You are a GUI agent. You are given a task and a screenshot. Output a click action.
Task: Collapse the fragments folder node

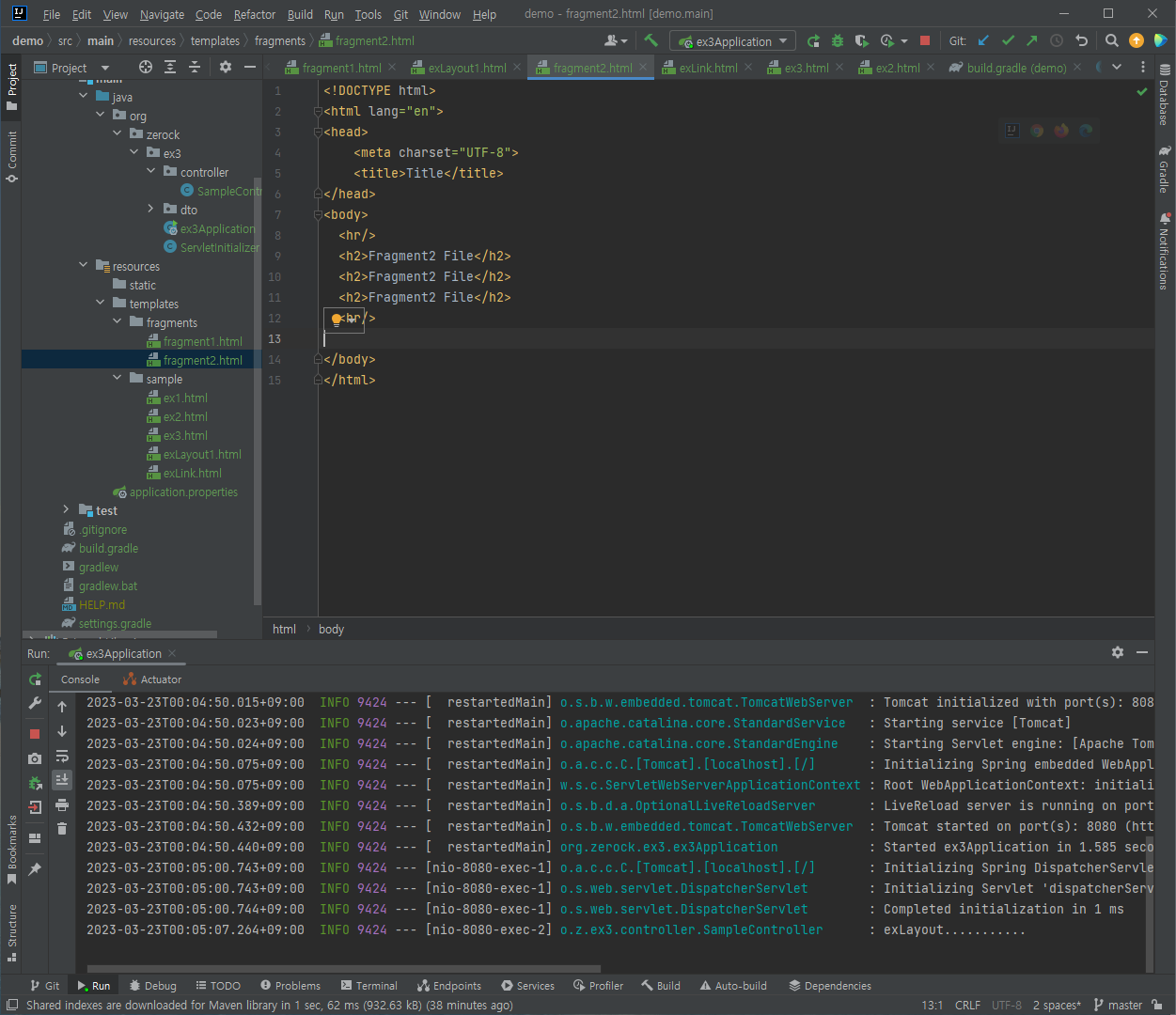click(x=118, y=321)
